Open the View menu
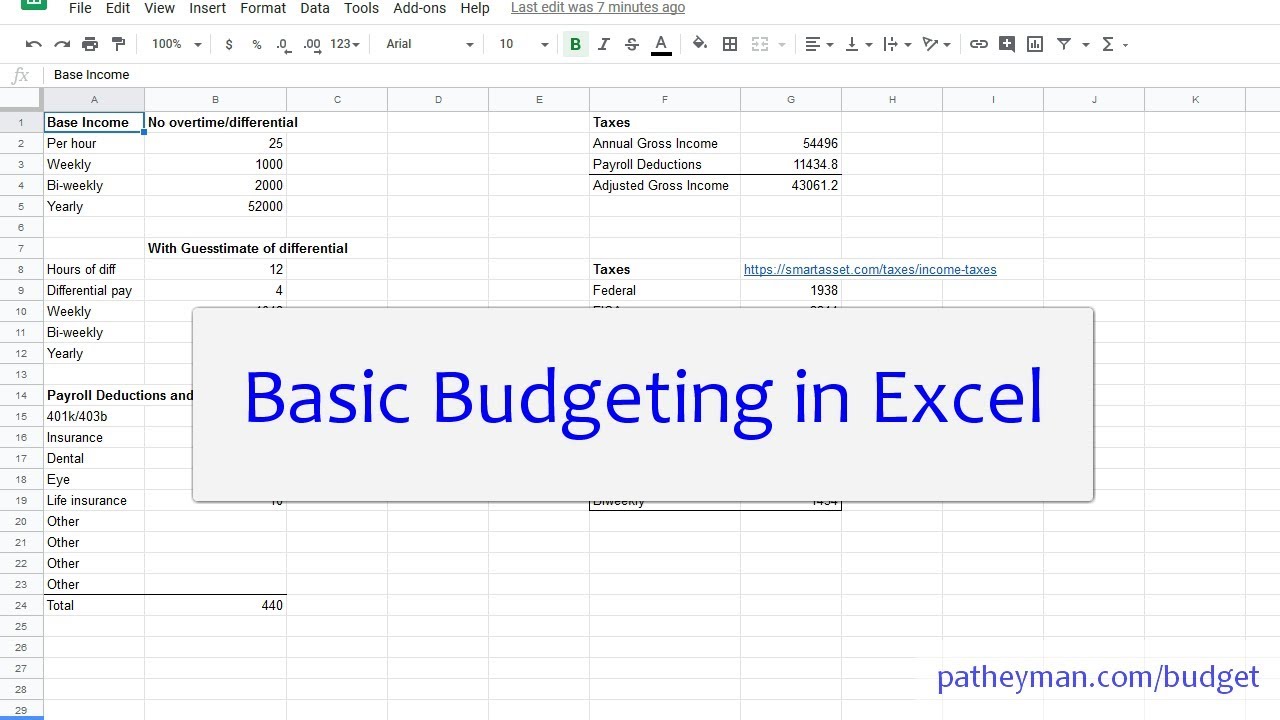 tap(159, 8)
